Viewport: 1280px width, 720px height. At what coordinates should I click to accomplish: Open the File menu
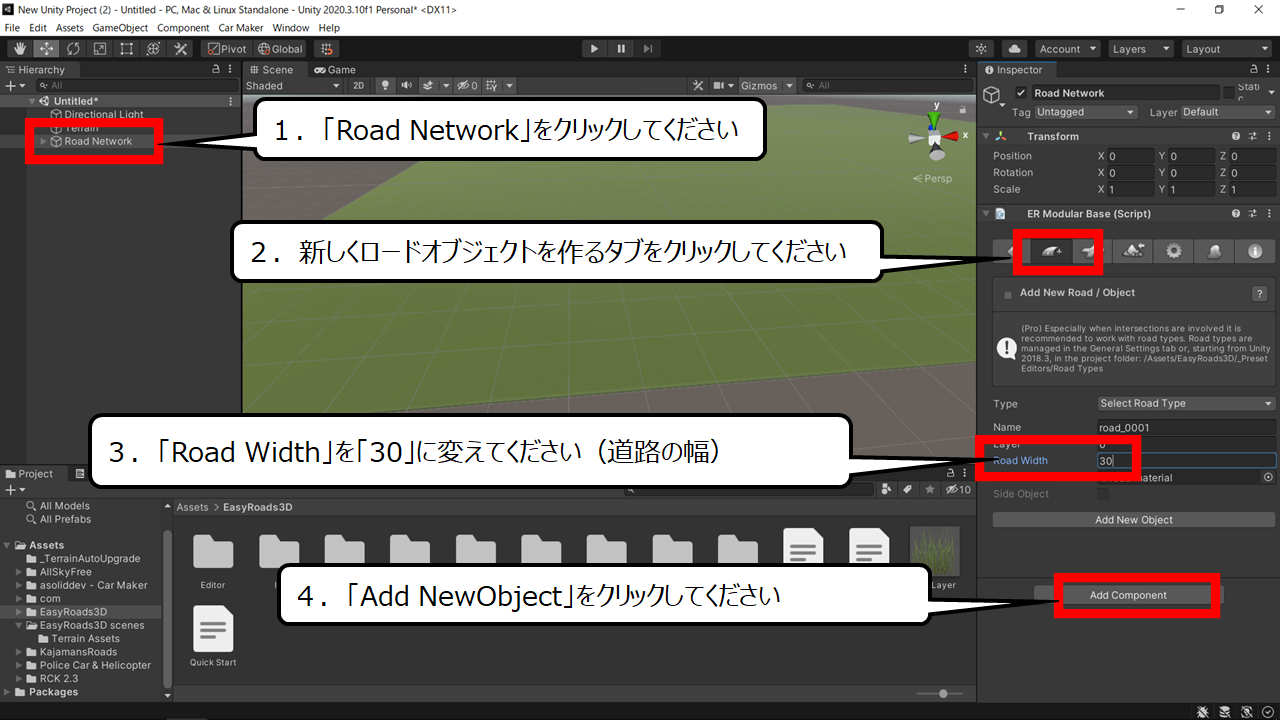12,28
